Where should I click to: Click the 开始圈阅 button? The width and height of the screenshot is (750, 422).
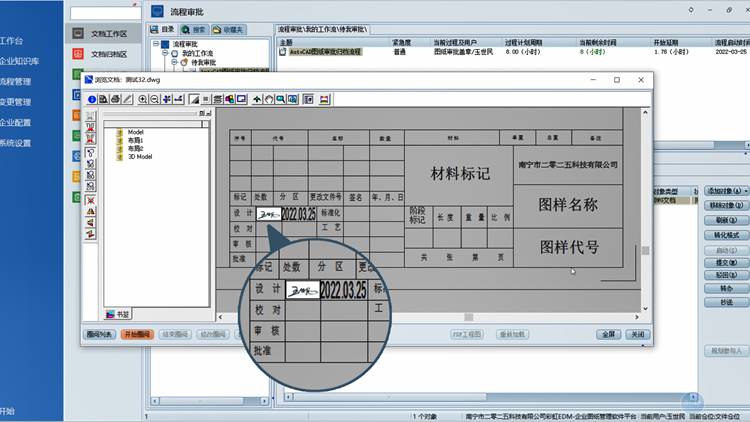pos(137,334)
